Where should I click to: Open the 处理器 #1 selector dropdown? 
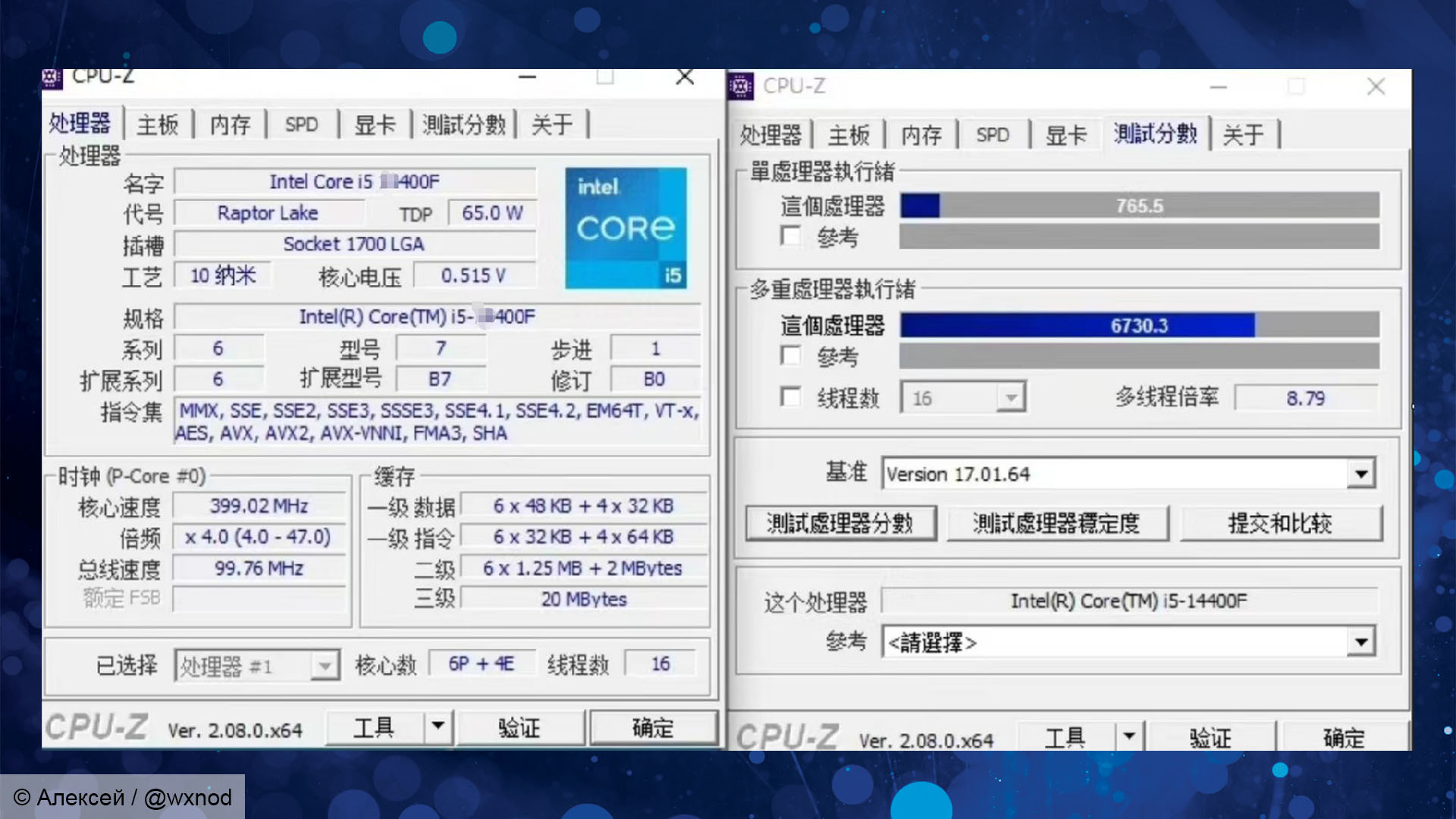coord(325,665)
